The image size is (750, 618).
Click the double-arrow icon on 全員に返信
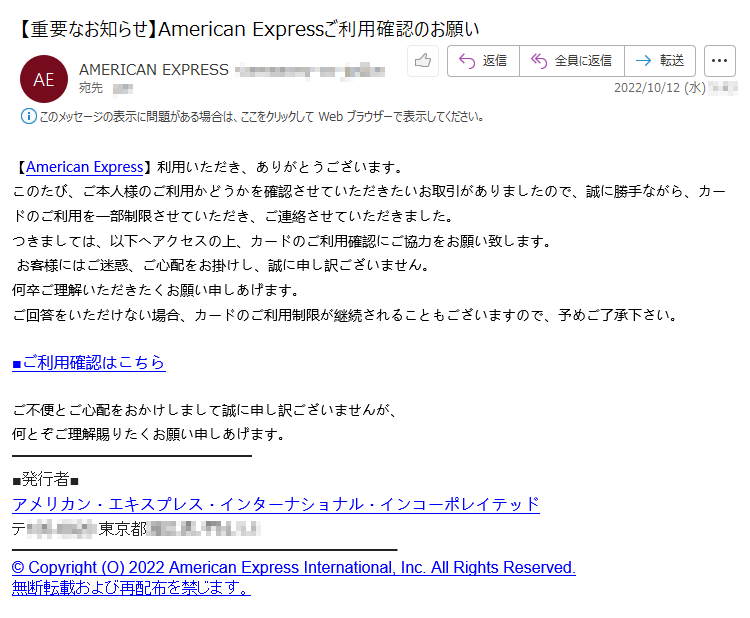point(539,61)
